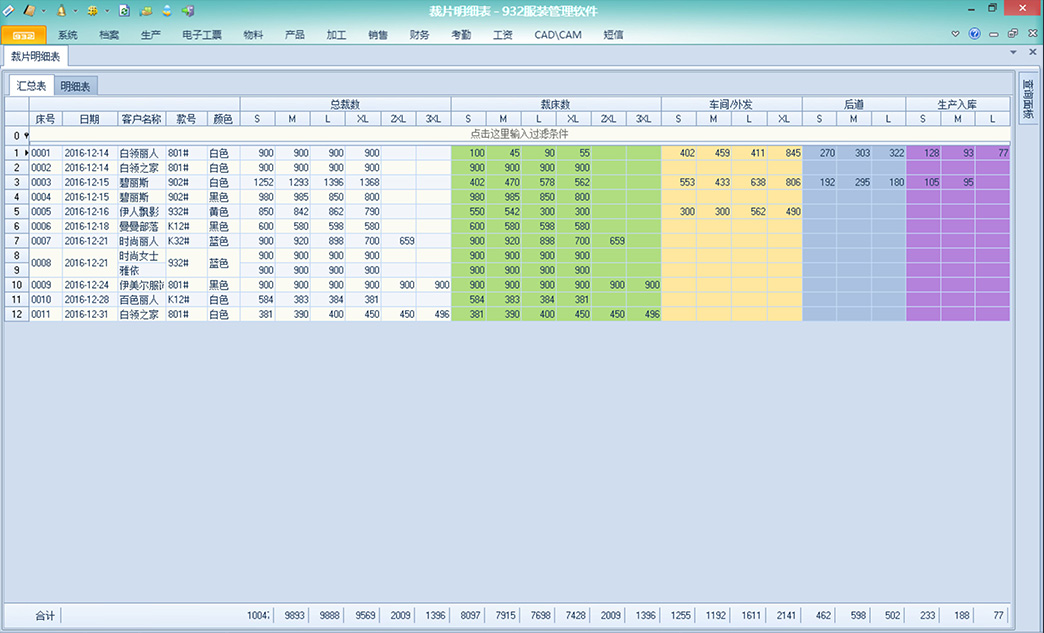Click the green exit arrow icon

(187, 9)
